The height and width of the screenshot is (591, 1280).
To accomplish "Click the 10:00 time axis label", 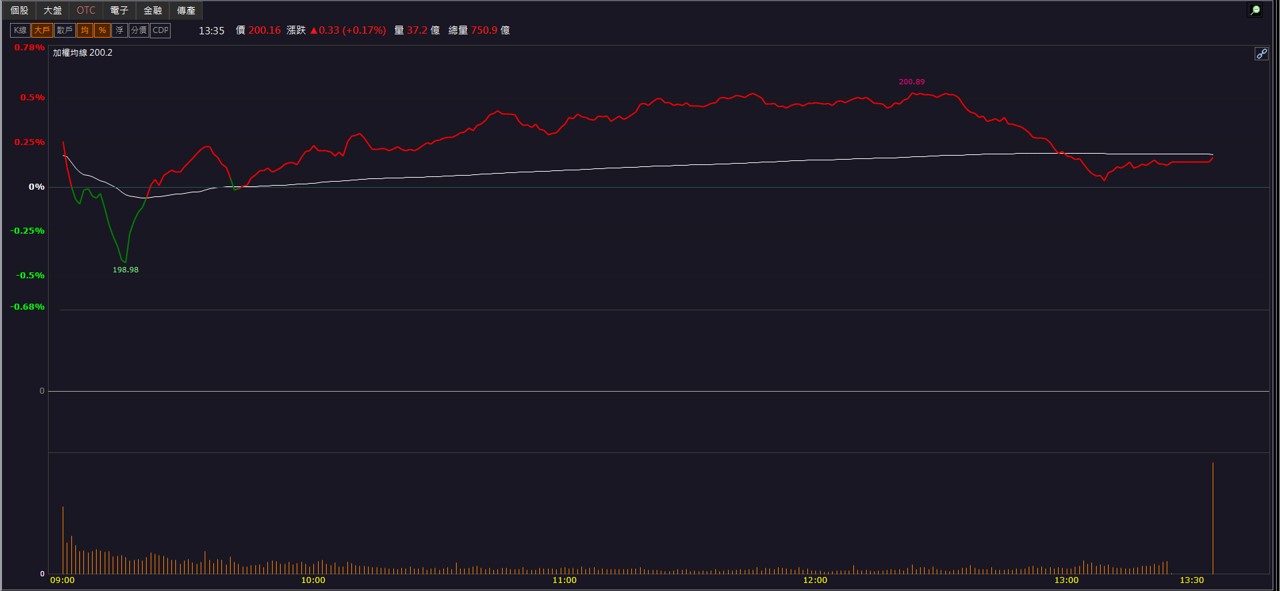I will (313, 580).
